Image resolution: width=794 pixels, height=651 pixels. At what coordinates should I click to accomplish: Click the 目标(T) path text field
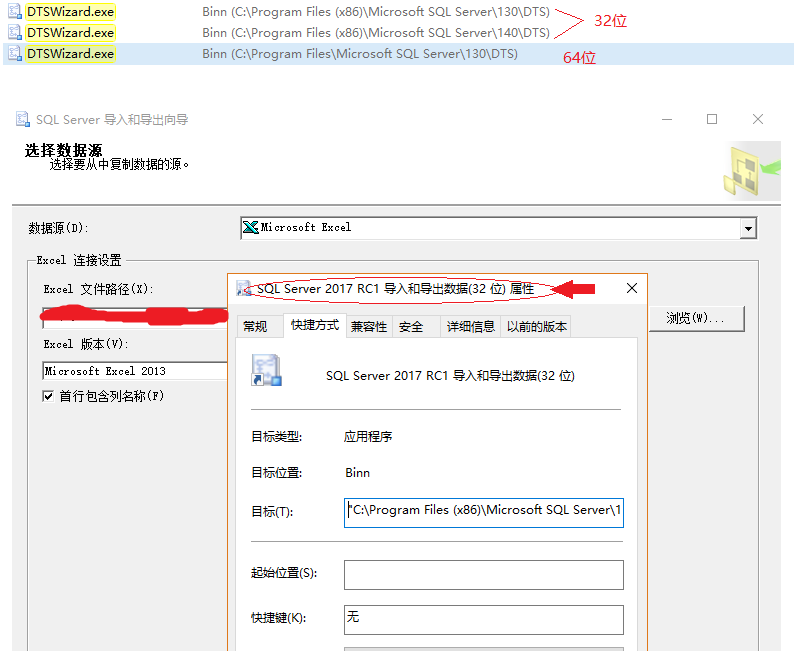(484, 513)
